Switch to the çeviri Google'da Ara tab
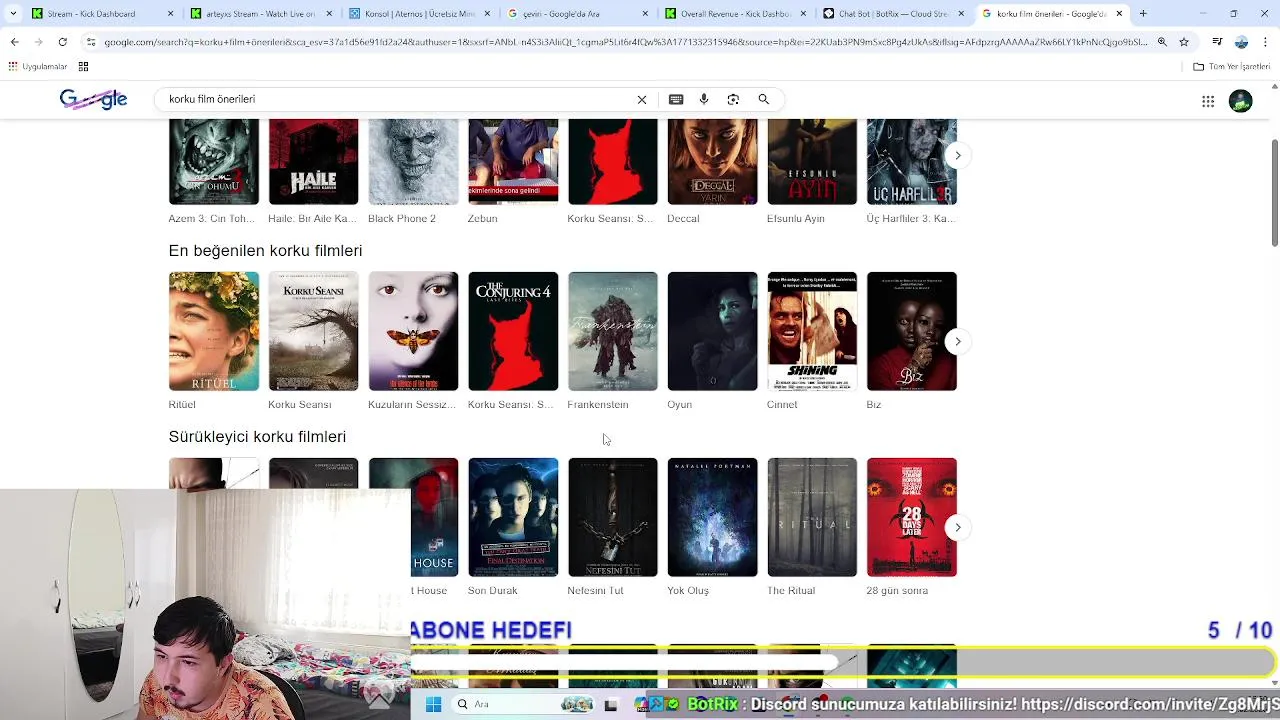1280x720 pixels. (578, 14)
